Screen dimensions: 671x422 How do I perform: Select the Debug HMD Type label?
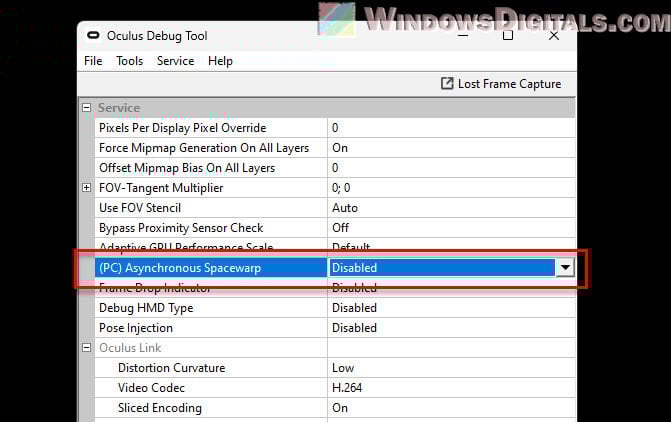(x=146, y=308)
